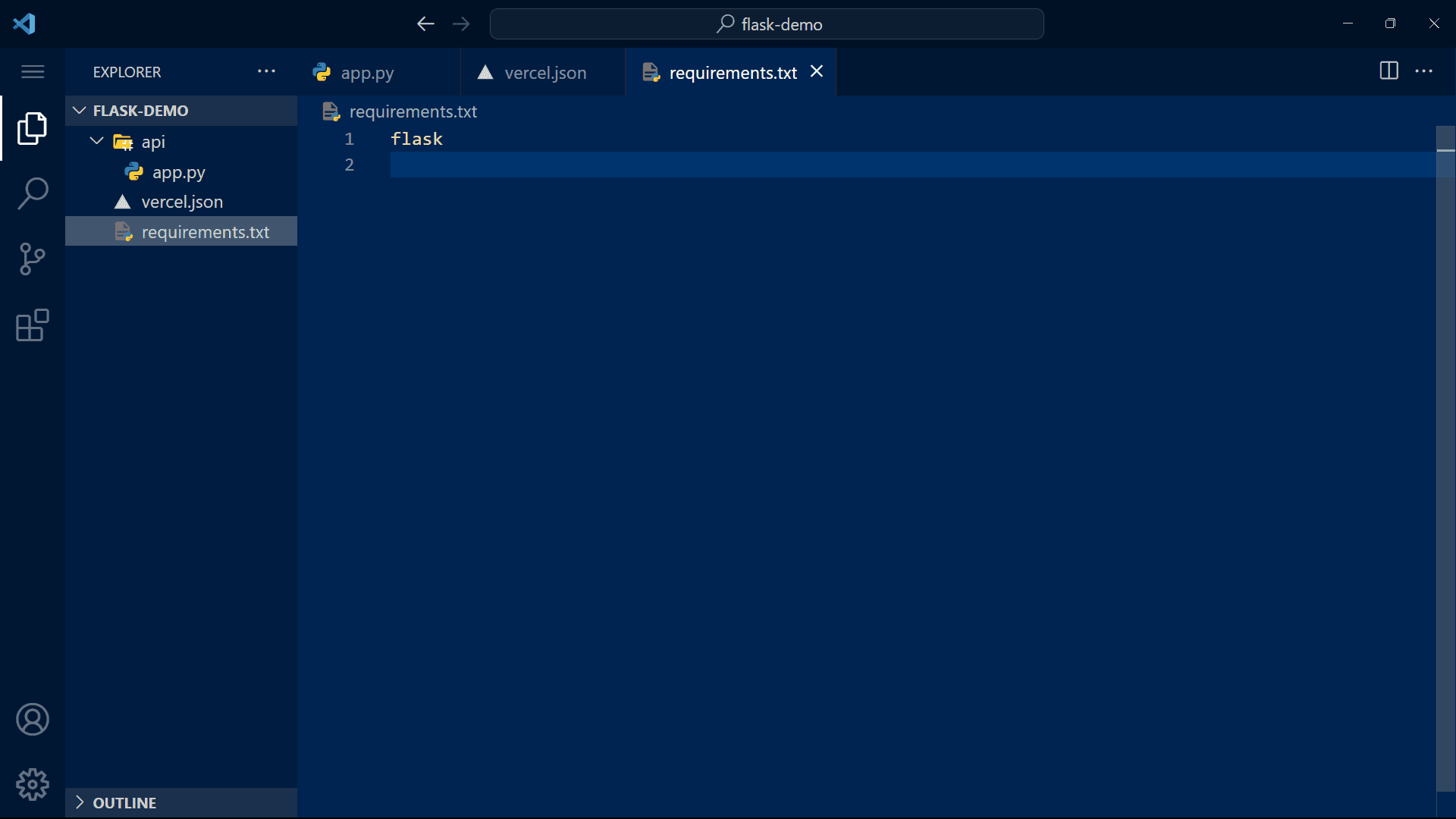
Task: Click the flask-demo command center search box
Action: click(767, 24)
